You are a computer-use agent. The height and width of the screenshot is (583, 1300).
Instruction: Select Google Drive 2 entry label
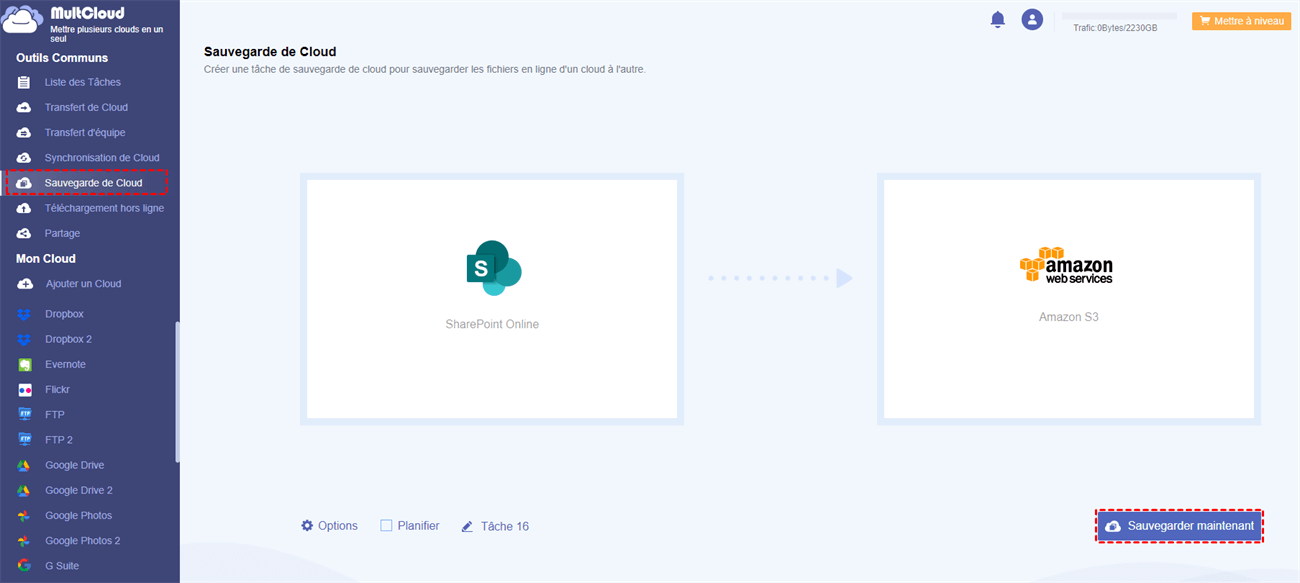pyautogui.click(x=79, y=490)
